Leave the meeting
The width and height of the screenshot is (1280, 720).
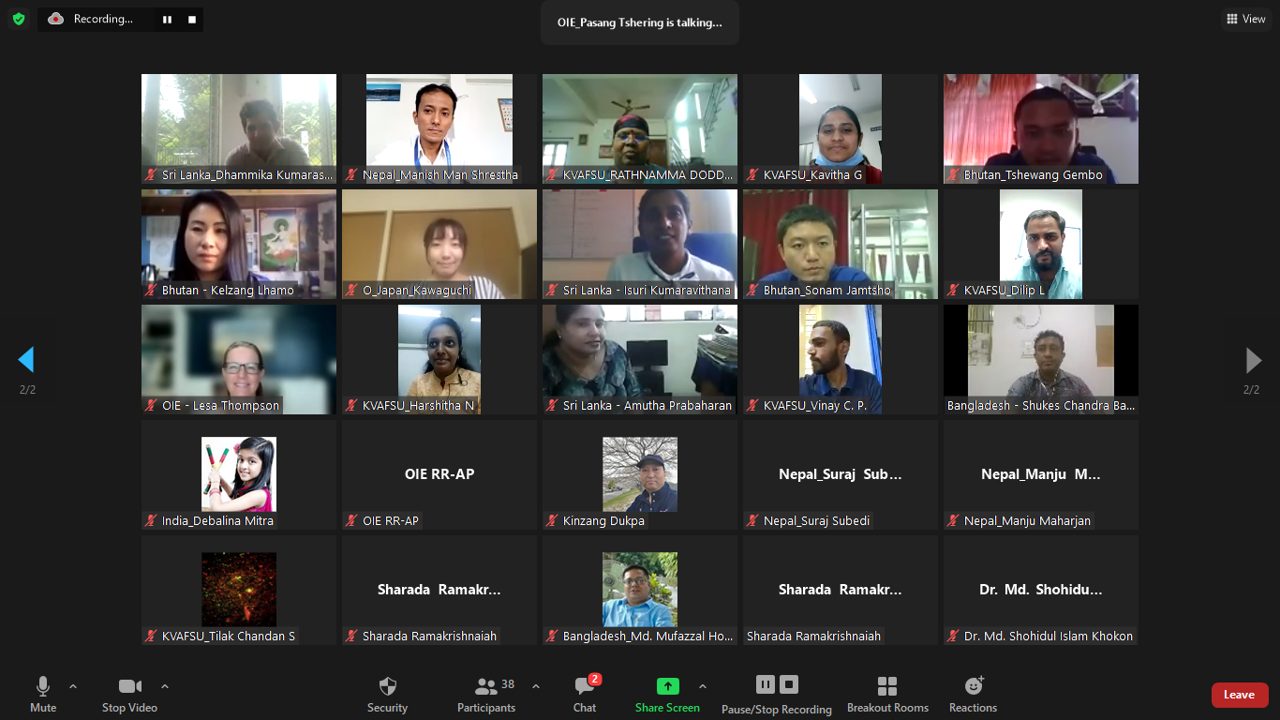pos(1239,695)
